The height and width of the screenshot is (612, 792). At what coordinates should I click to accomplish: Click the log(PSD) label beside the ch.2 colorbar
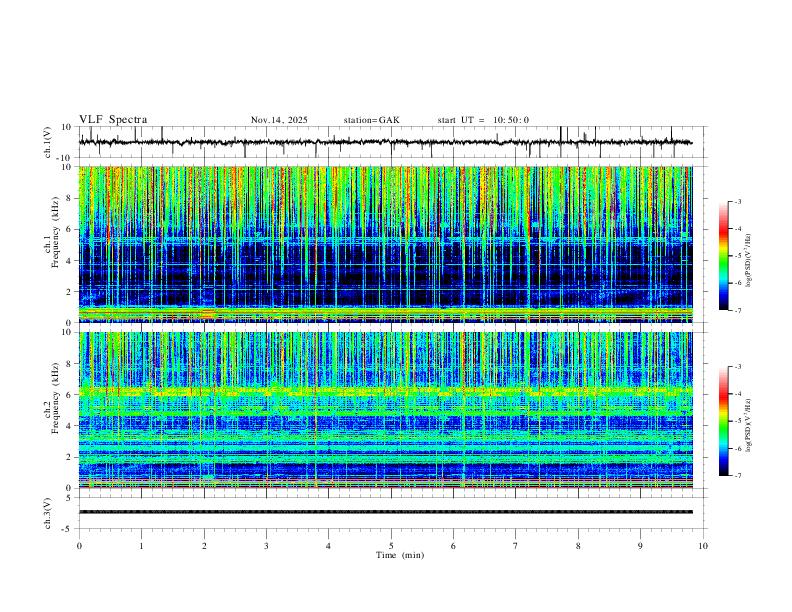pos(749,425)
